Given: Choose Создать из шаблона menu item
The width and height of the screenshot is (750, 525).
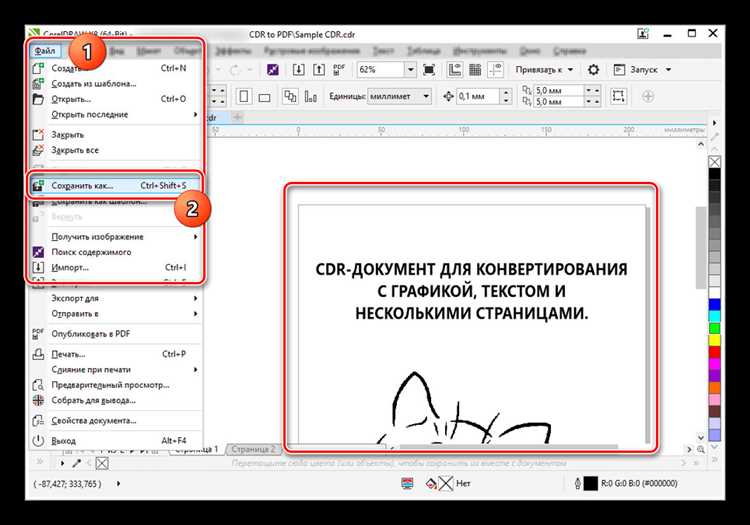Looking at the screenshot, I should (115, 84).
